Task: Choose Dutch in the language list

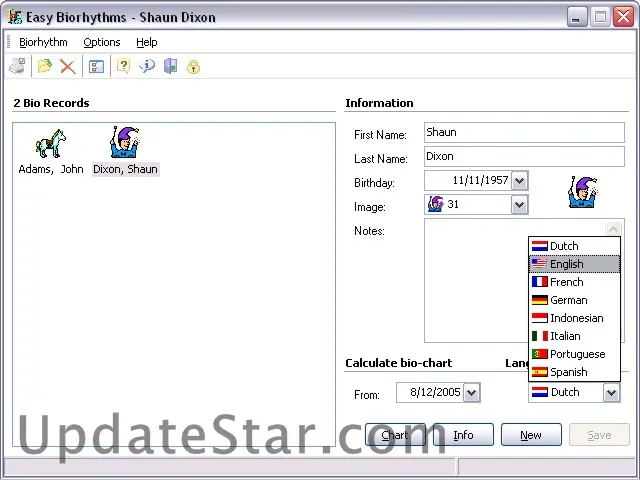Action: click(574, 246)
